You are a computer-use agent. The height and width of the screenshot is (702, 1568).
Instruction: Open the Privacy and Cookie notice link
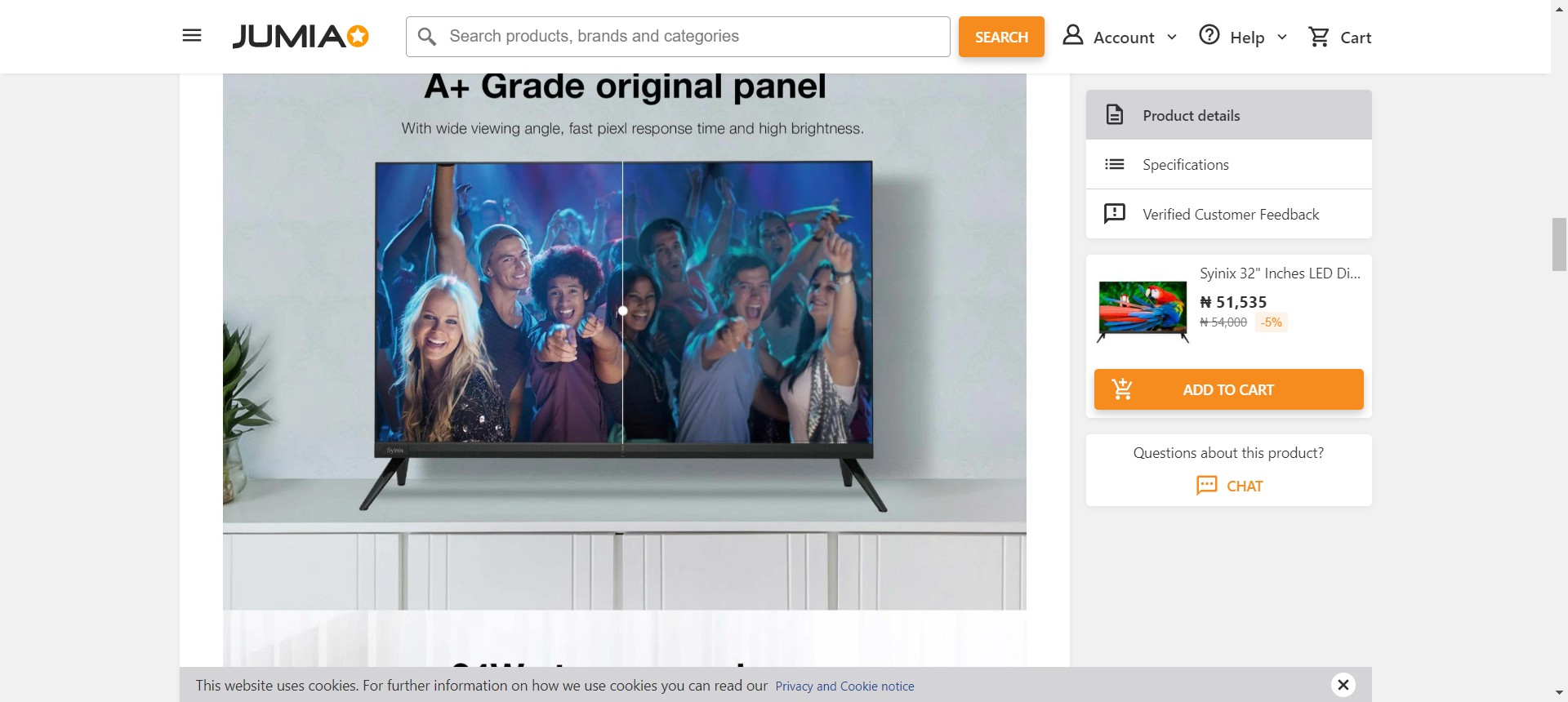844,686
